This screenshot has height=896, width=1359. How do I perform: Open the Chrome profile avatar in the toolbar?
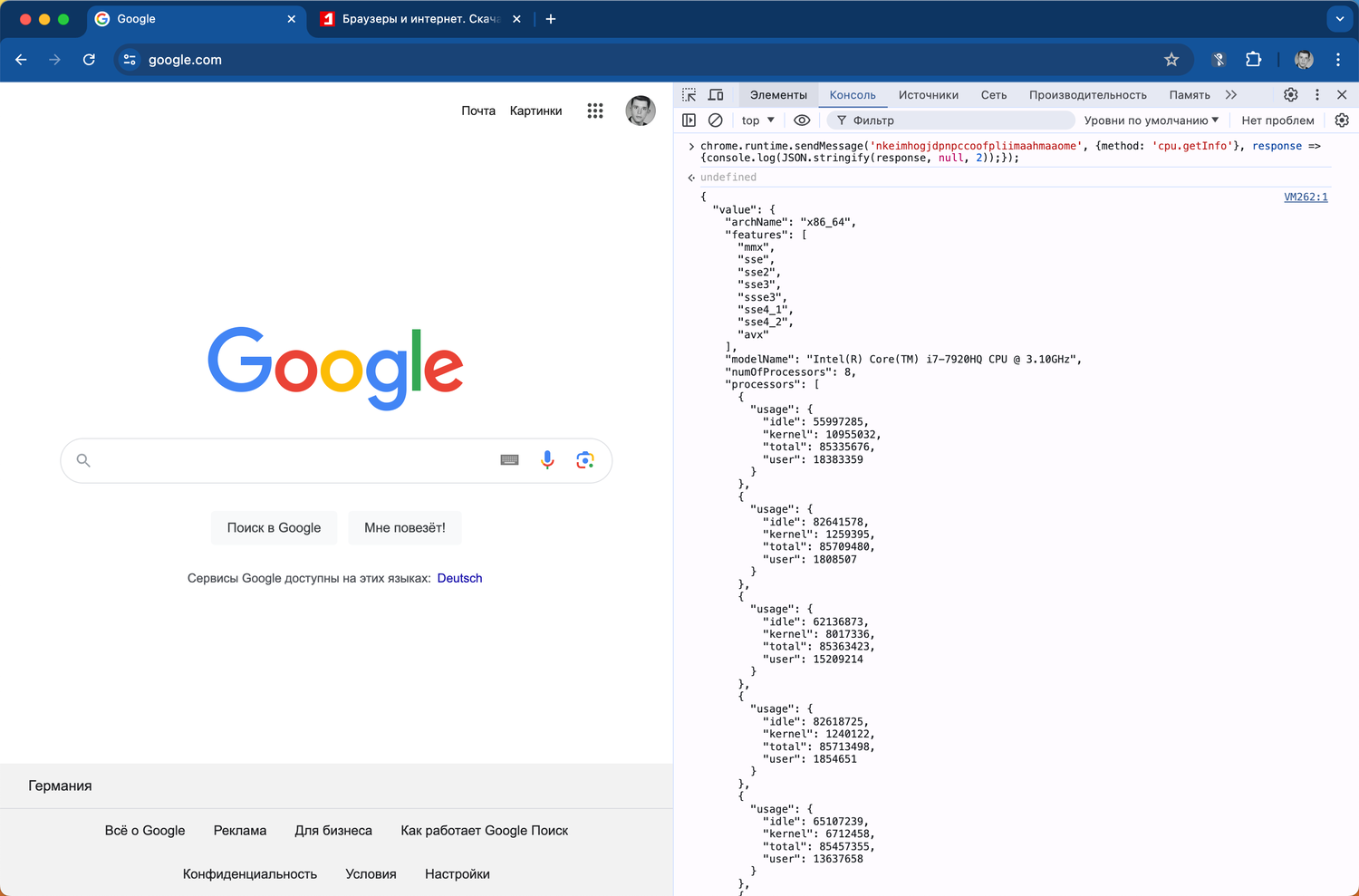tap(1304, 60)
